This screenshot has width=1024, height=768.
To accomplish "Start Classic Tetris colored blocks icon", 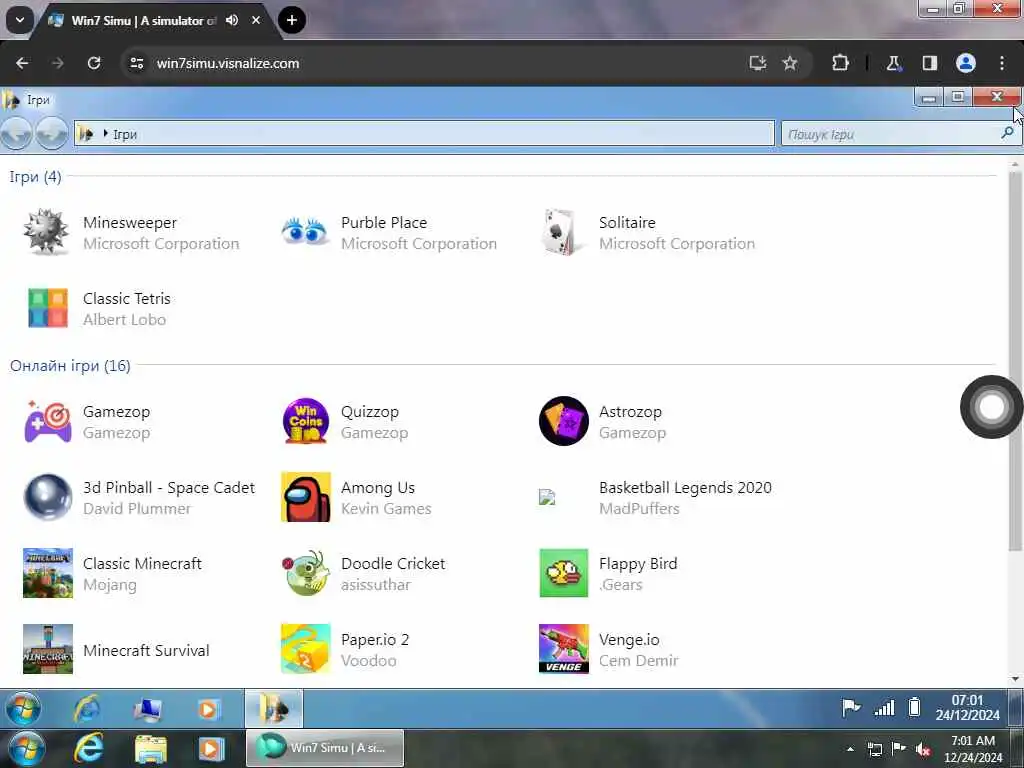I will (x=48, y=308).
